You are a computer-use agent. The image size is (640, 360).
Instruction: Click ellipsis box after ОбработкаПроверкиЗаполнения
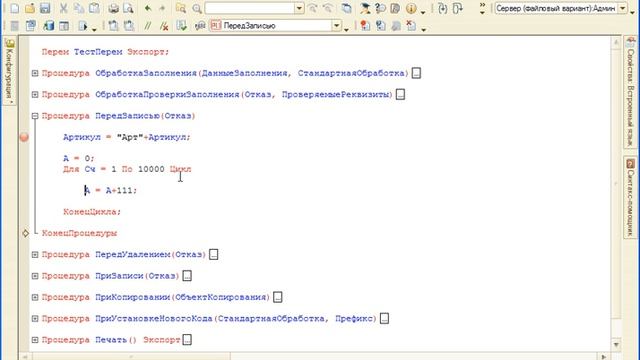click(400, 95)
